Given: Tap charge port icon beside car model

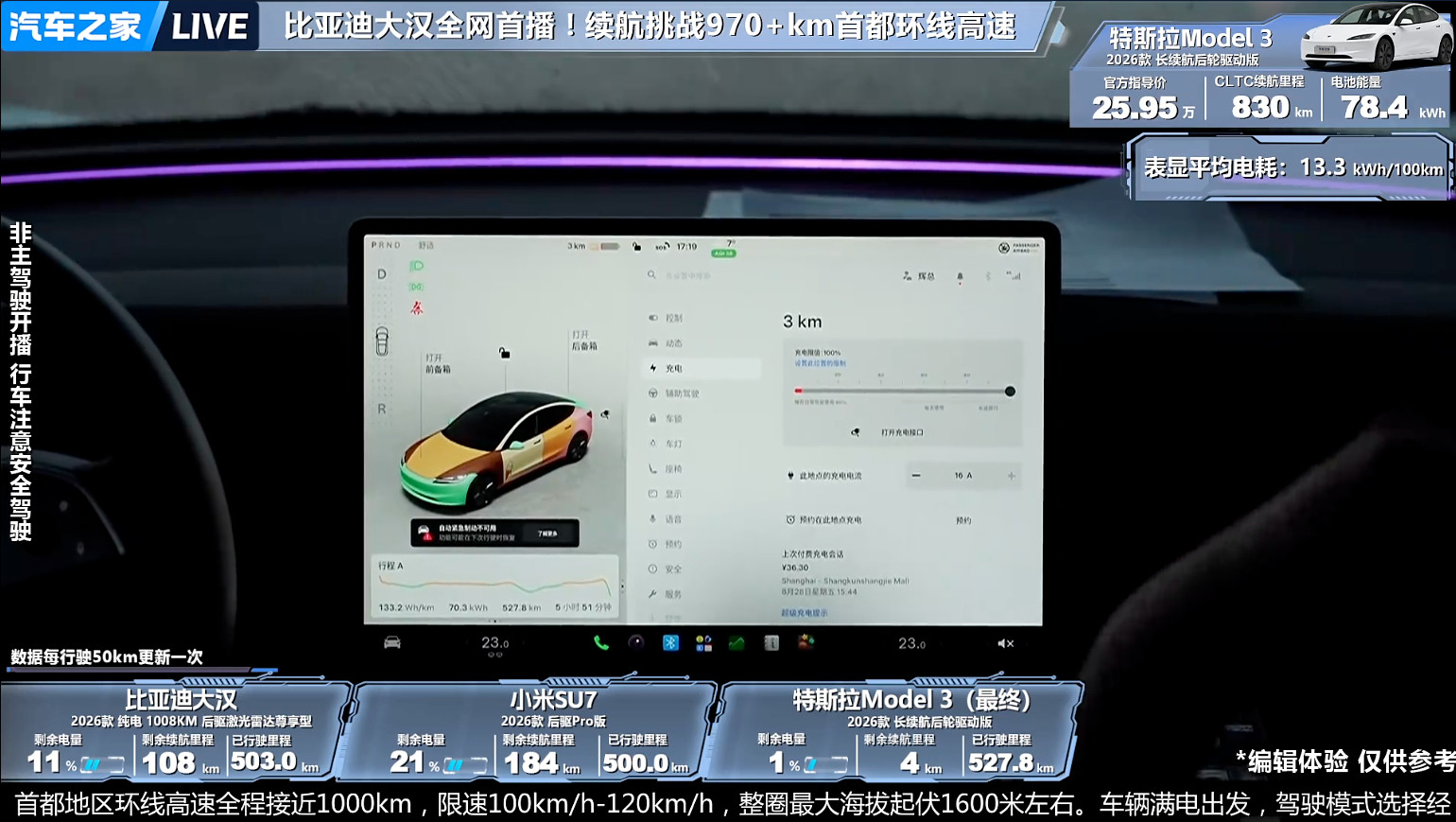Looking at the screenshot, I should coord(605,413).
